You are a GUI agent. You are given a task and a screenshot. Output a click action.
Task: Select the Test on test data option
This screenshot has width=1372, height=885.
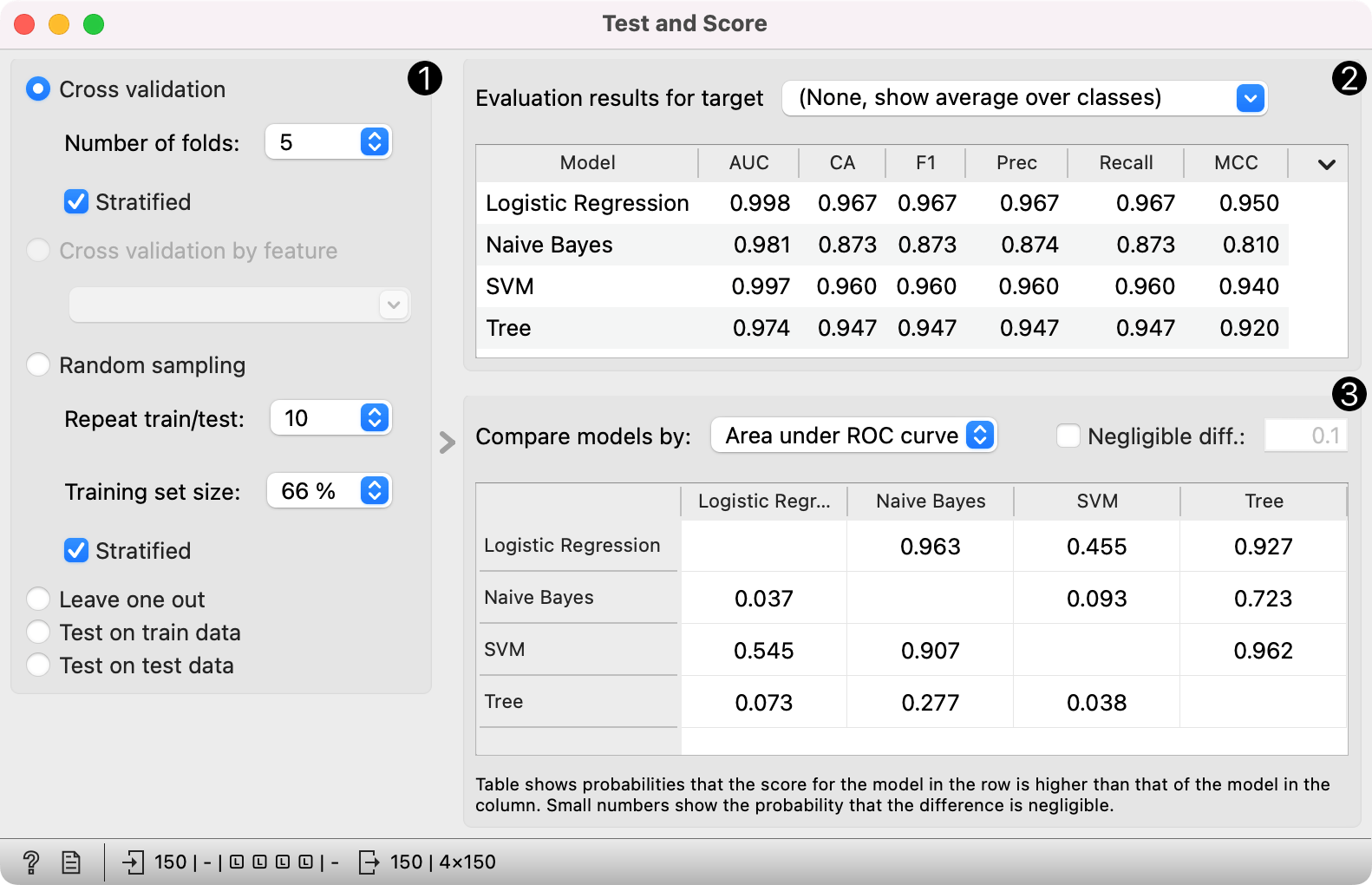pyautogui.click(x=38, y=665)
